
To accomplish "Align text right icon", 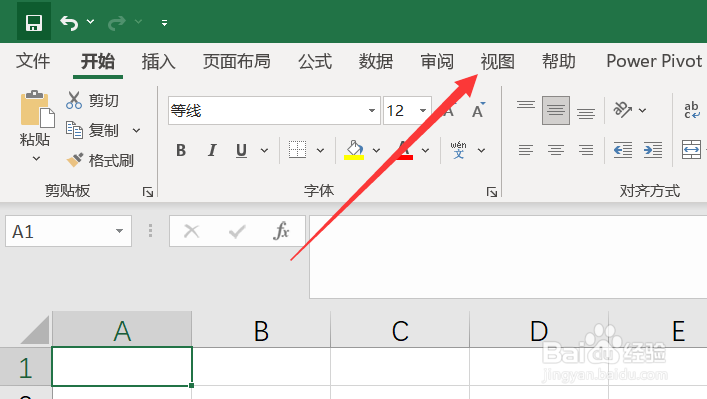I will tap(586, 150).
